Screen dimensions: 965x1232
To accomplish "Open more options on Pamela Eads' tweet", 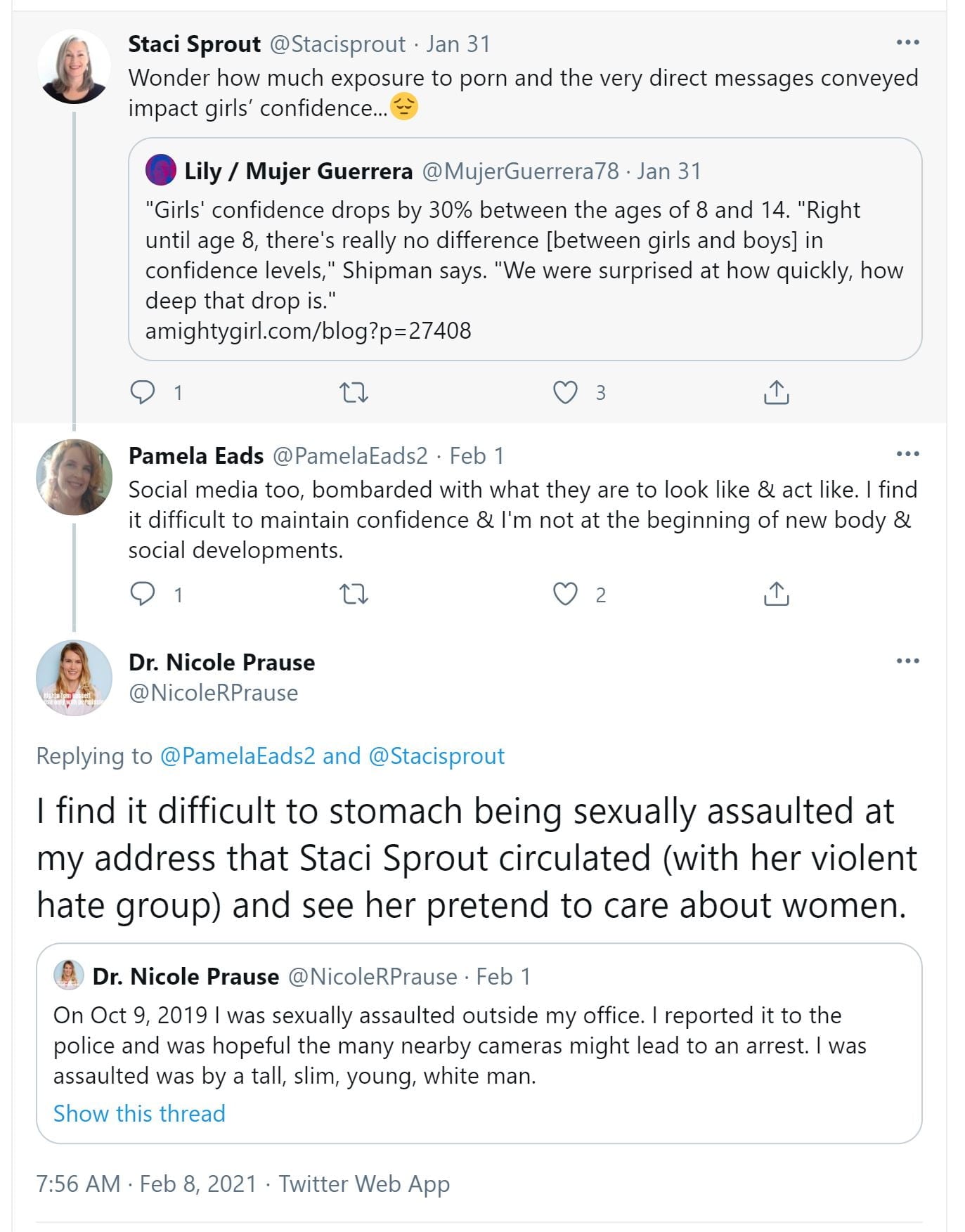I will click(907, 454).
